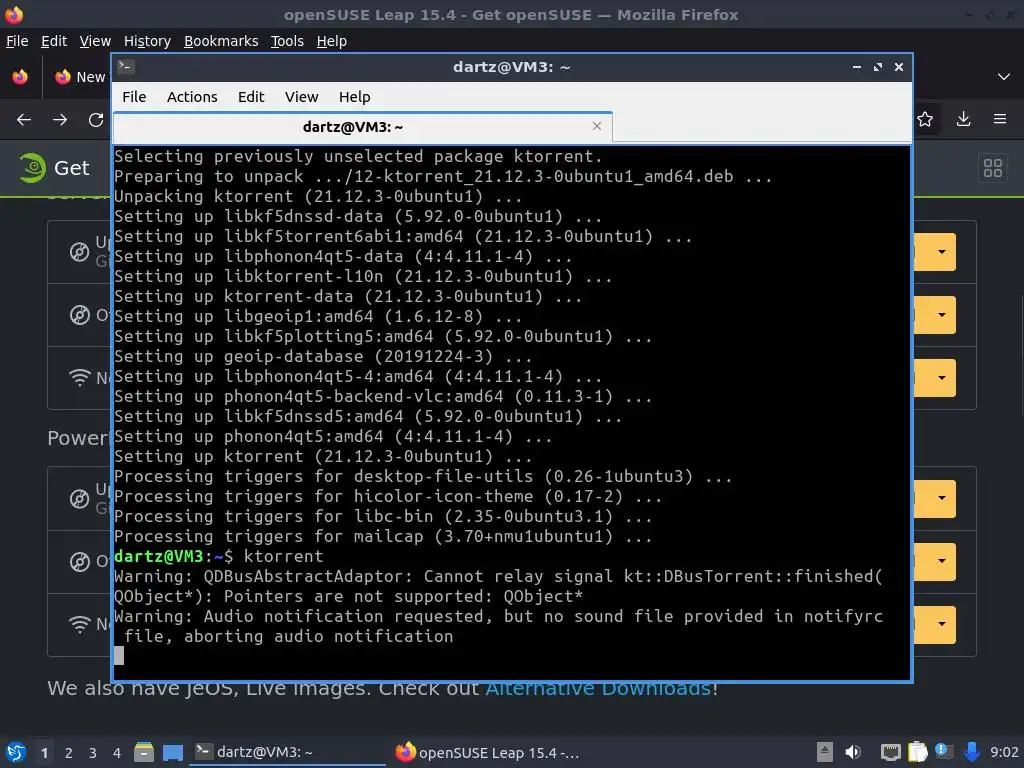Click the line 'Setting up geoip-database (20191224-3)'
1024x768 pixels.
point(323,356)
